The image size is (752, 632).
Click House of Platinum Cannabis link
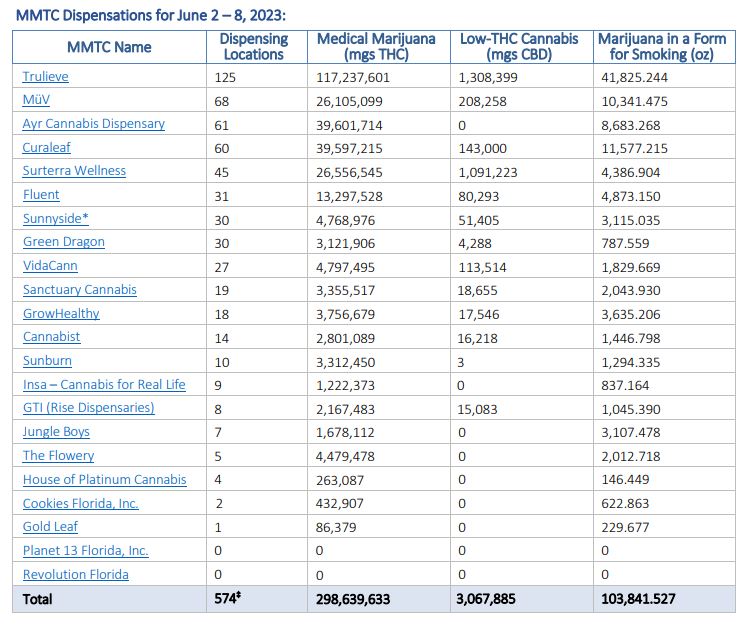pyautogui.click(x=104, y=480)
